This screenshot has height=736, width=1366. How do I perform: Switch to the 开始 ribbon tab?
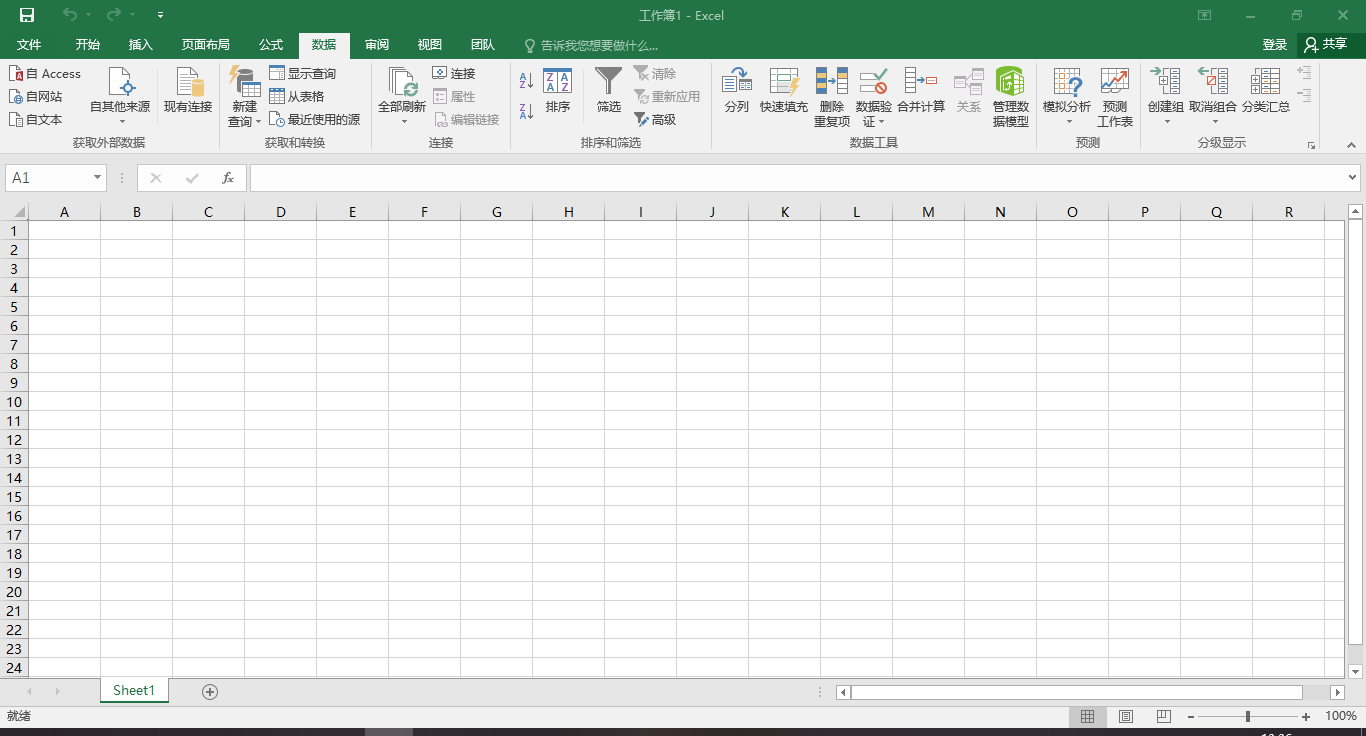click(x=87, y=44)
